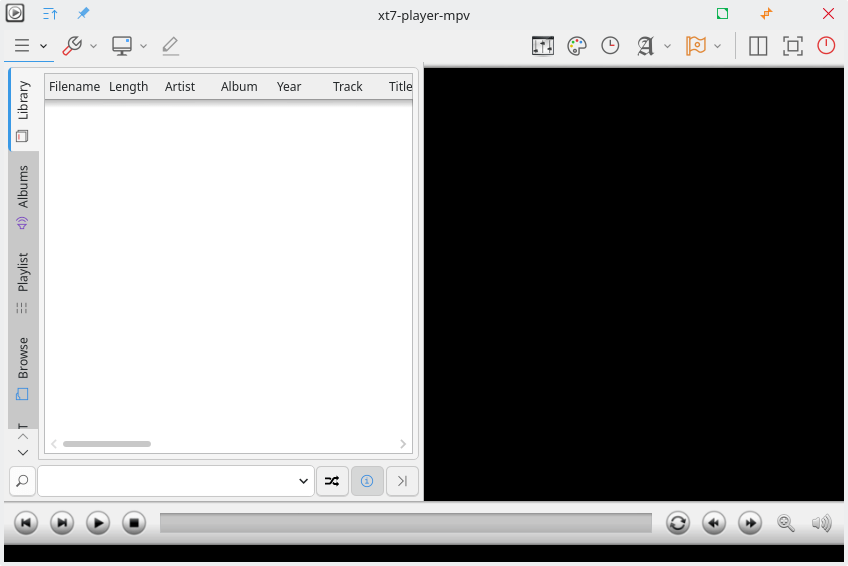Image resolution: width=848 pixels, height=566 pixels.
Task: Expand the monitor display dropdown arrow
Action: 143,46
